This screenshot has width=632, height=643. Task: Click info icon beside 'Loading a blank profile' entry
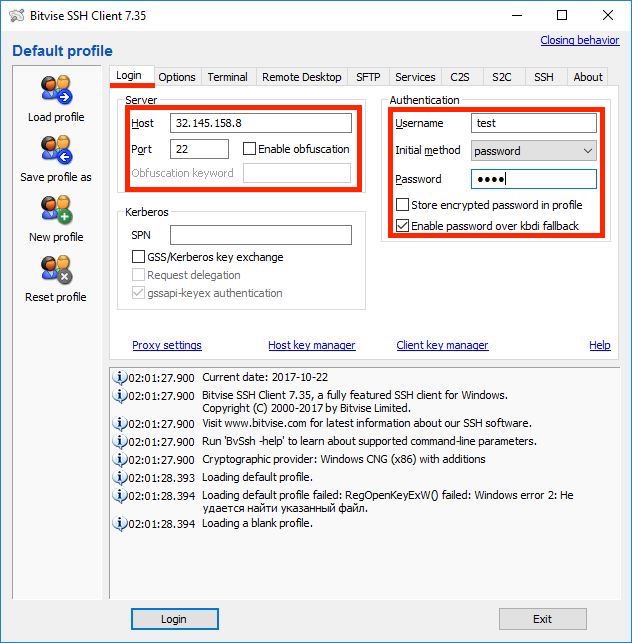tap(119, 523)
